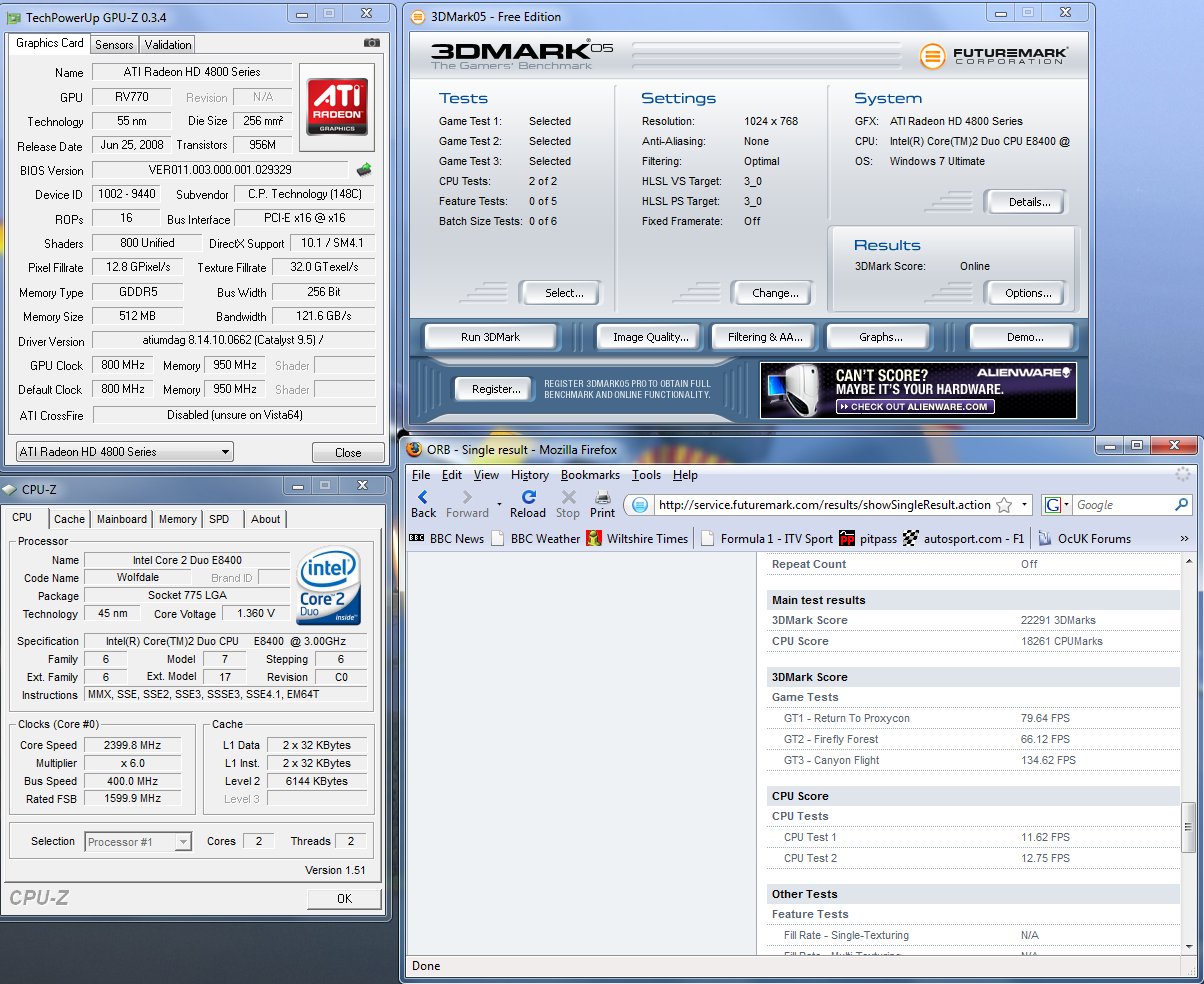The width and height of the screenshot is (1204, 984).
Task: Open the Wiltshire Times bookmark
Action: tap(637, 538)
